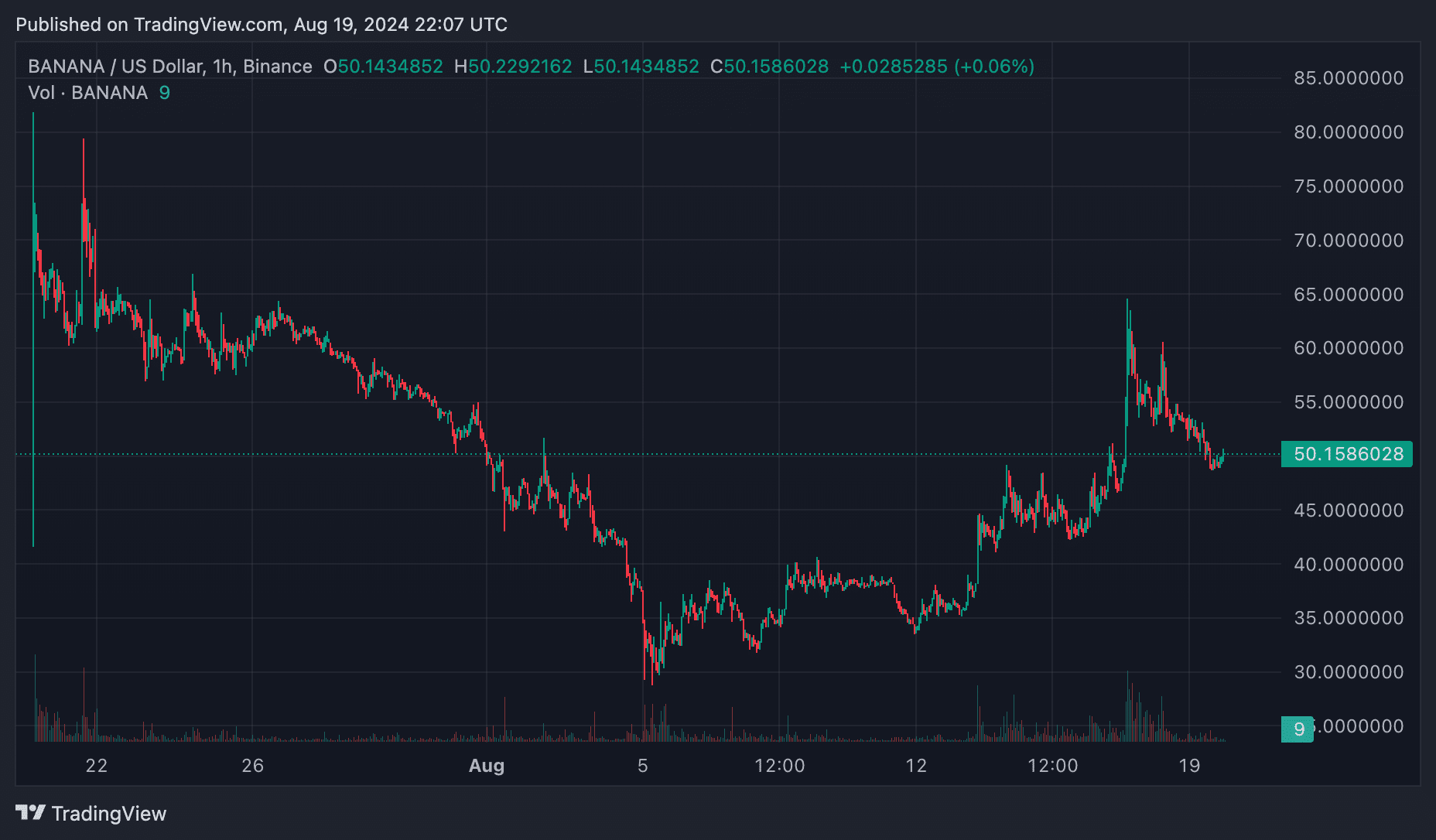1436x840 pixels.
Task: Click the 'Vol · BANANA' indicator legend
Action: tap(87, 93)
